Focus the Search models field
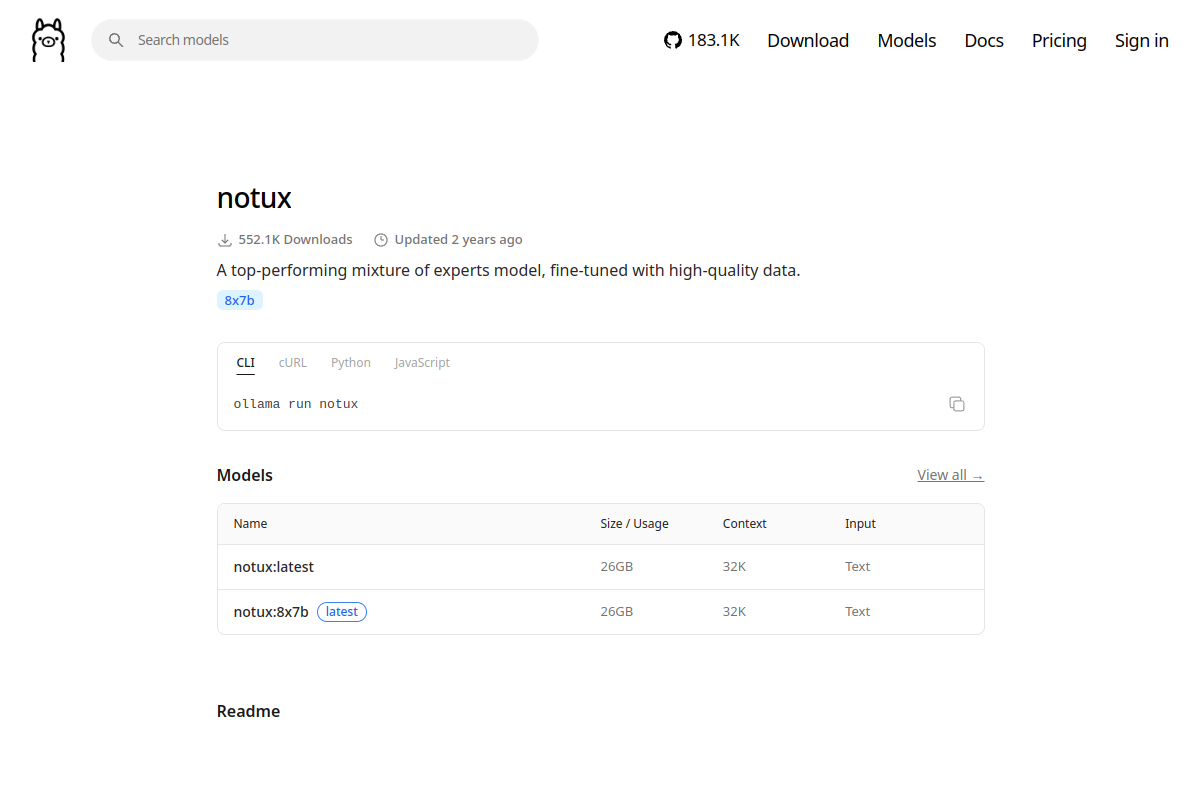Screen dimensions: 1200x800 [x=315, y=40]
